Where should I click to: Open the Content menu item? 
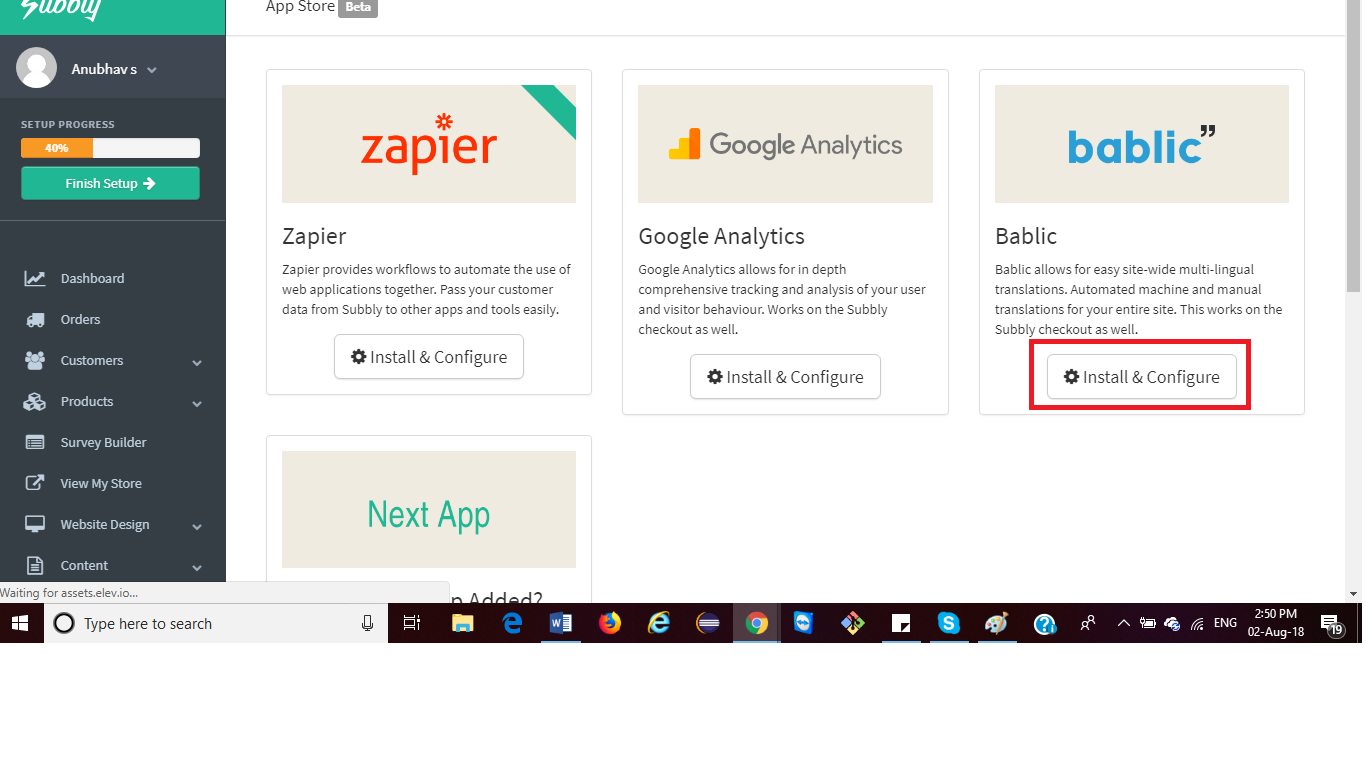point(84,566)
